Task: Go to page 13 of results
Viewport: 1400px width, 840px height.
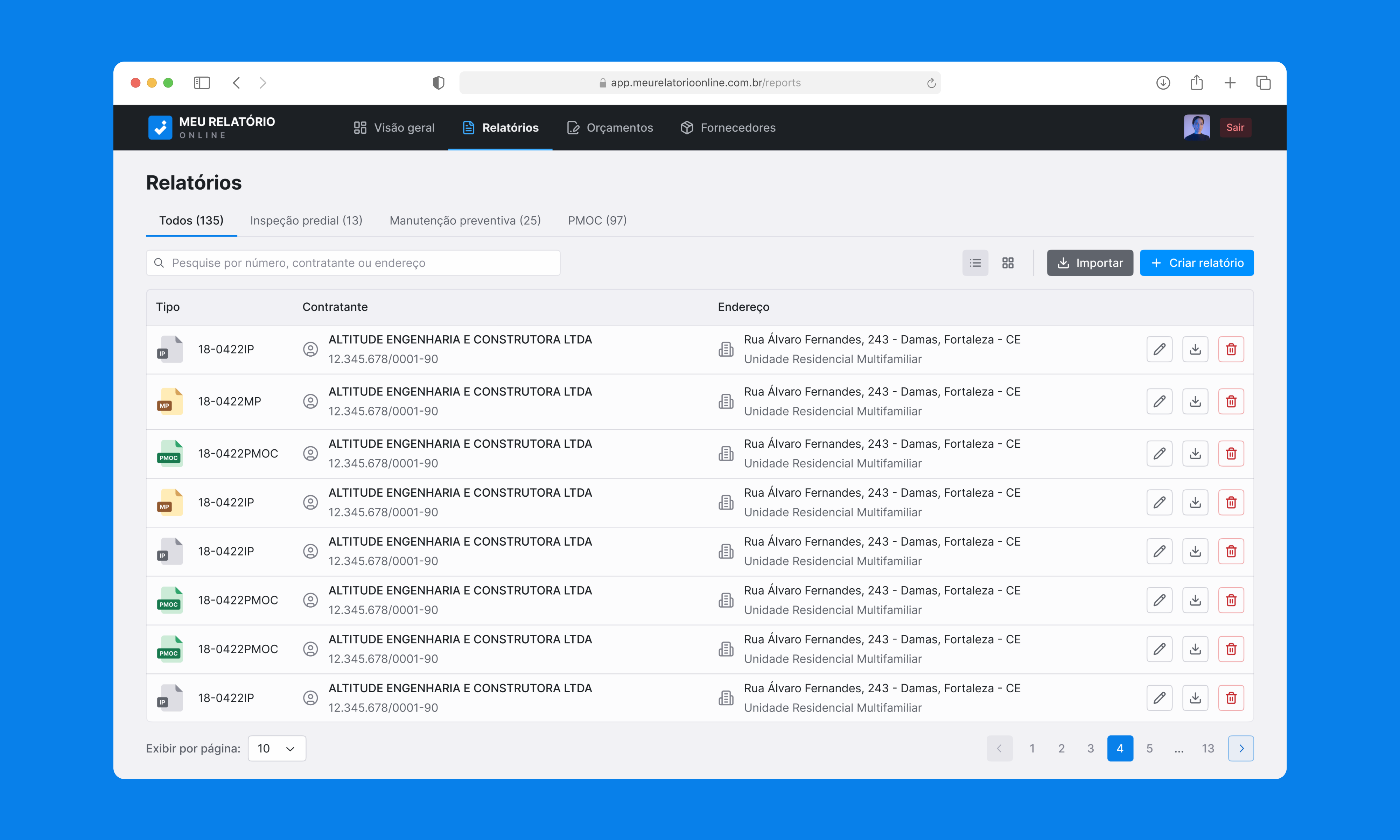Action: (1207, 748)
